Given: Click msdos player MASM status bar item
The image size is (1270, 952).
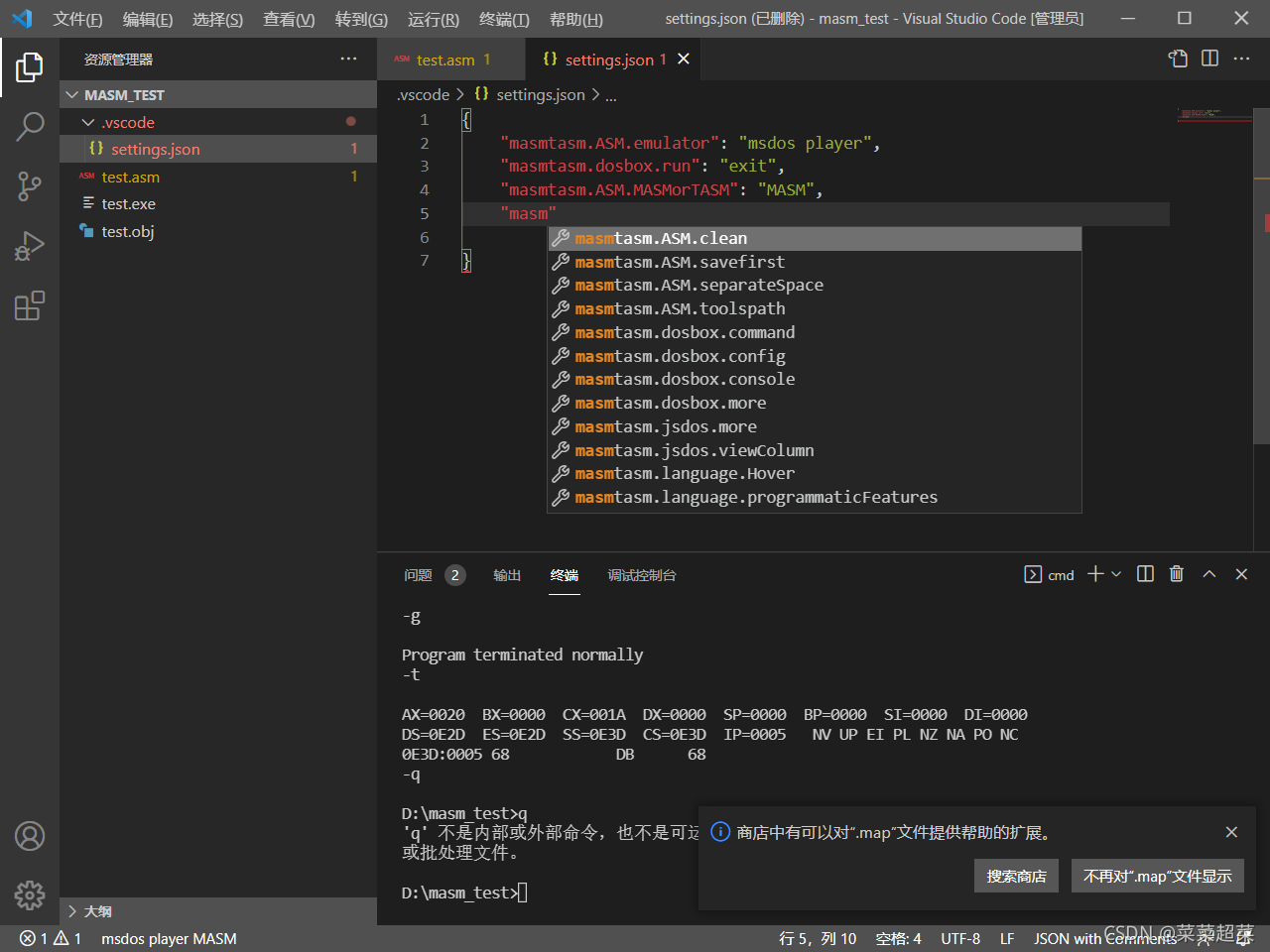Looking at the screenshot, I should 169,938.
